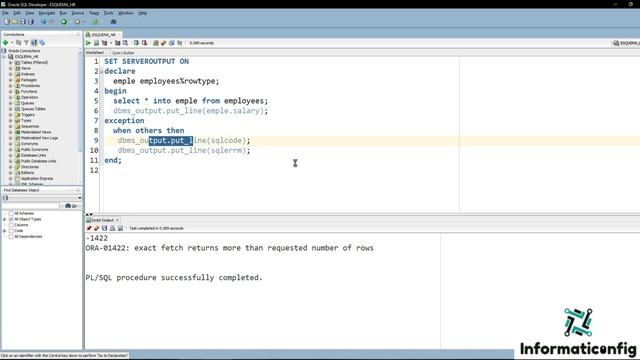Viewport: 640px width, 360px height.
Task: Select the ESQUEMA_HR worksheet tab
Action: click(104, 35)
